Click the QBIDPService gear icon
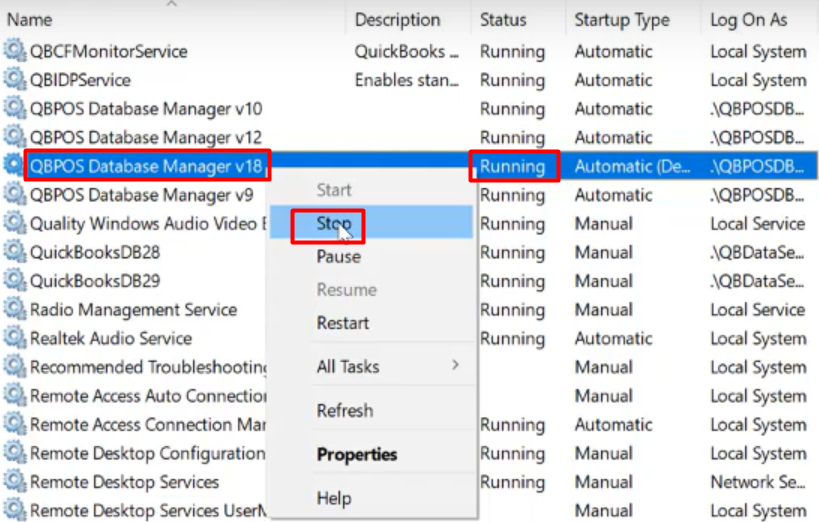Image resolution: width=819 pixels, height=522 pixels. 15,79
